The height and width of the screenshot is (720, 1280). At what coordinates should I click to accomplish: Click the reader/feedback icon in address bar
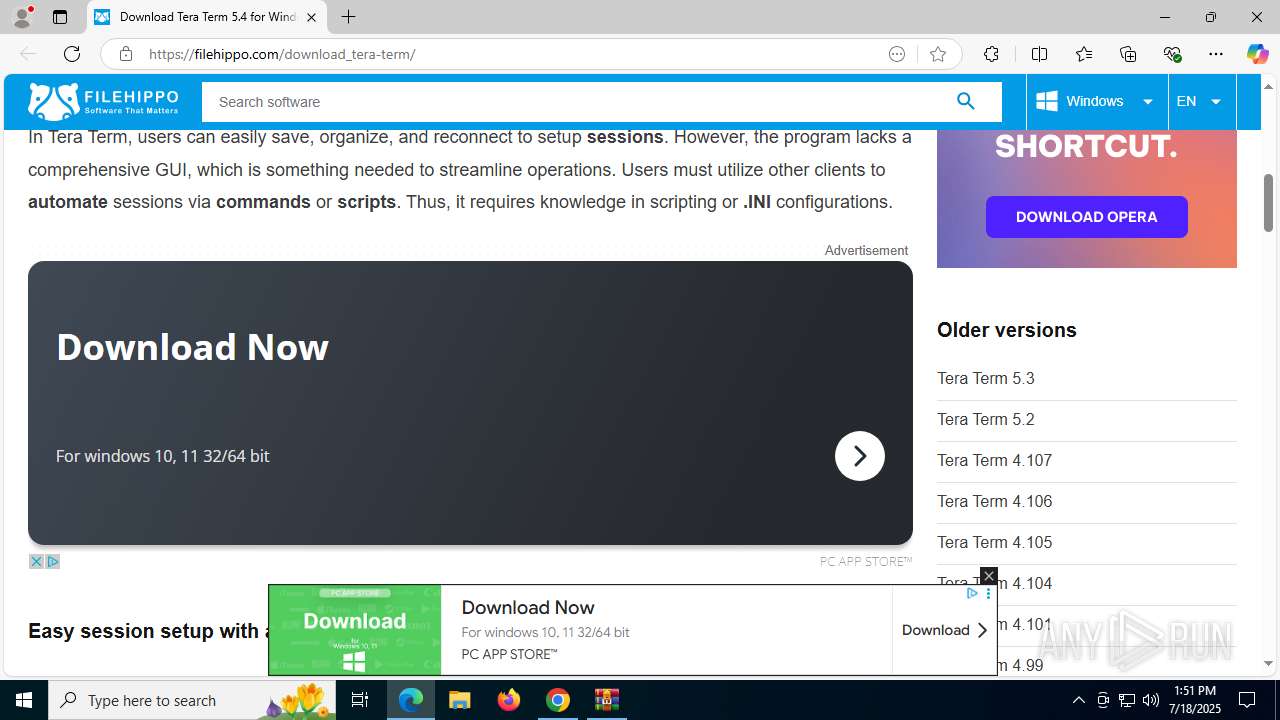(897, 54)
